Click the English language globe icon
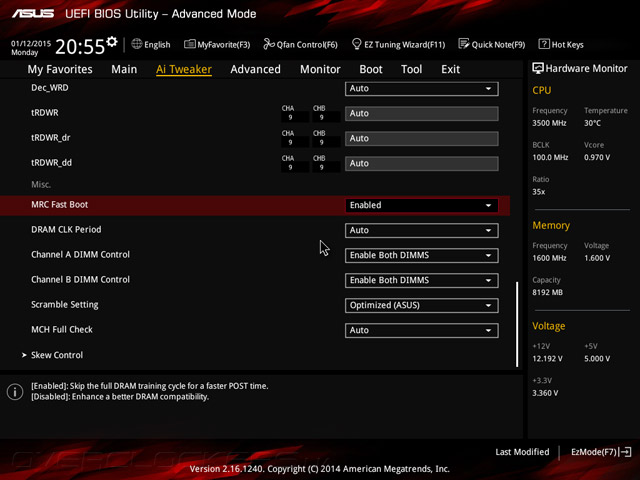This screenshot has width=640, height=480. point(137,44)
